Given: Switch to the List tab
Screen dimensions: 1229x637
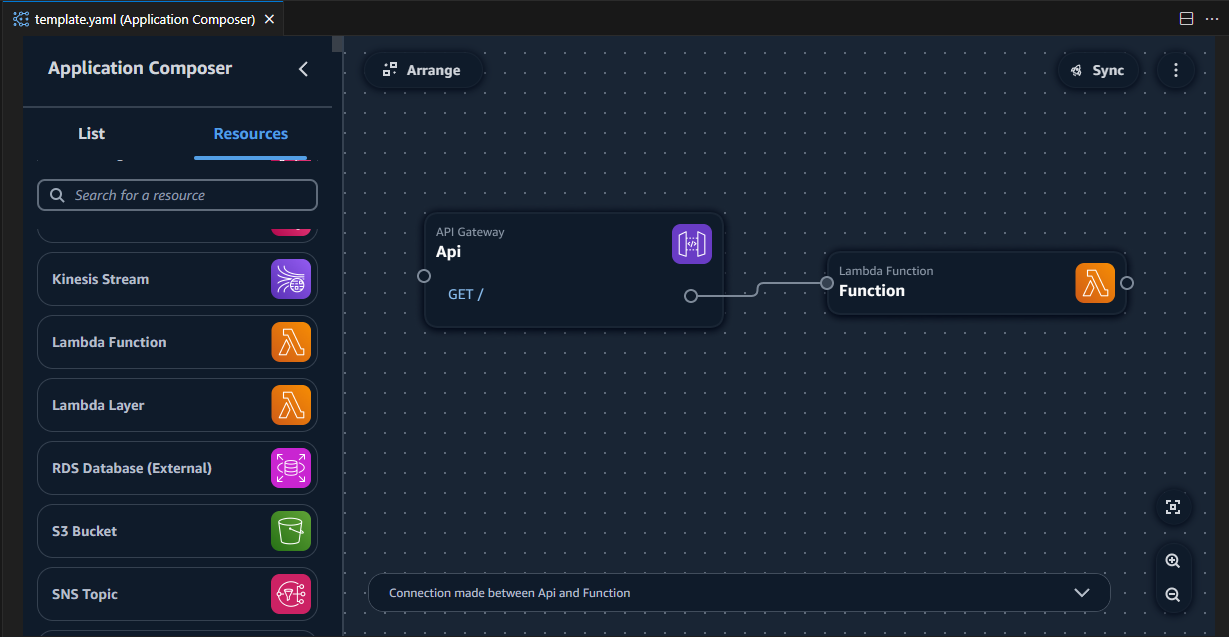Looking at the screenshot, I should pos(91,134).
